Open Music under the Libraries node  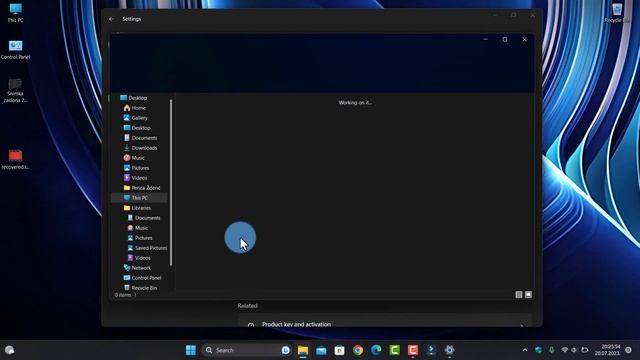[x=138, y=228]
